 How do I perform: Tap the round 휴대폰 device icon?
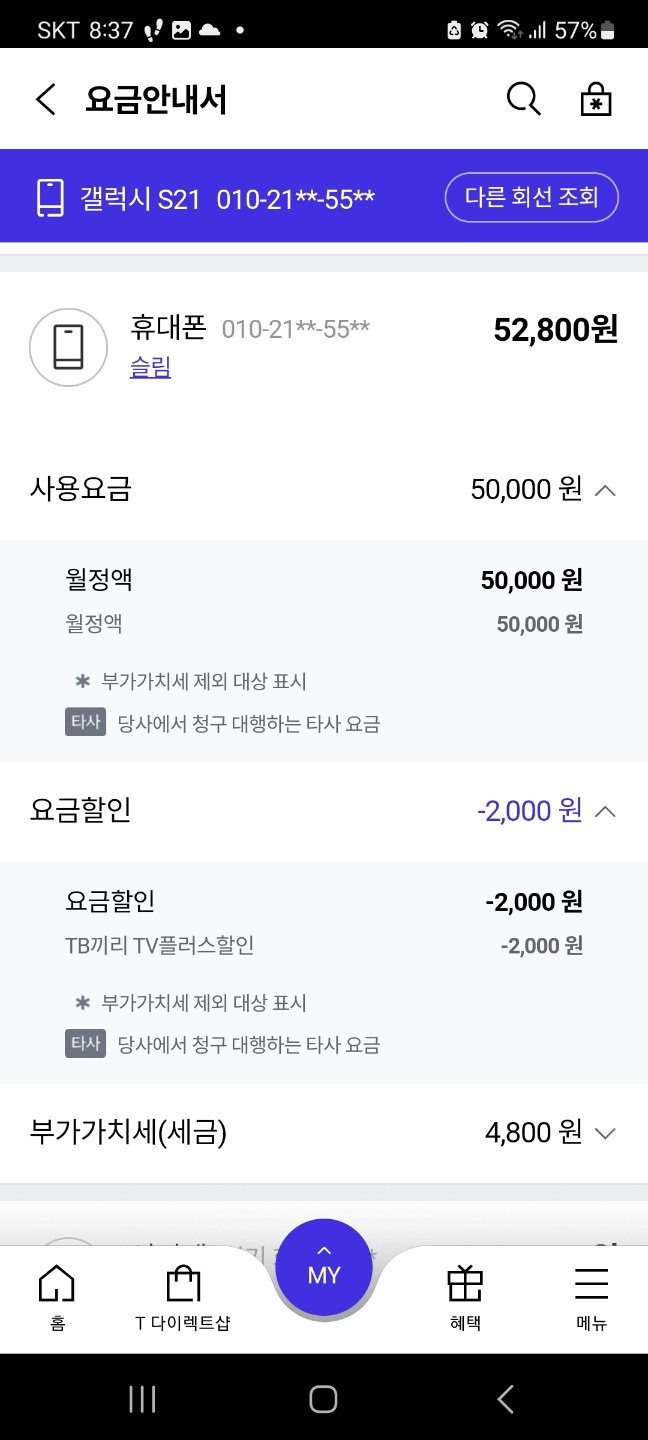(x=68, y=347)
